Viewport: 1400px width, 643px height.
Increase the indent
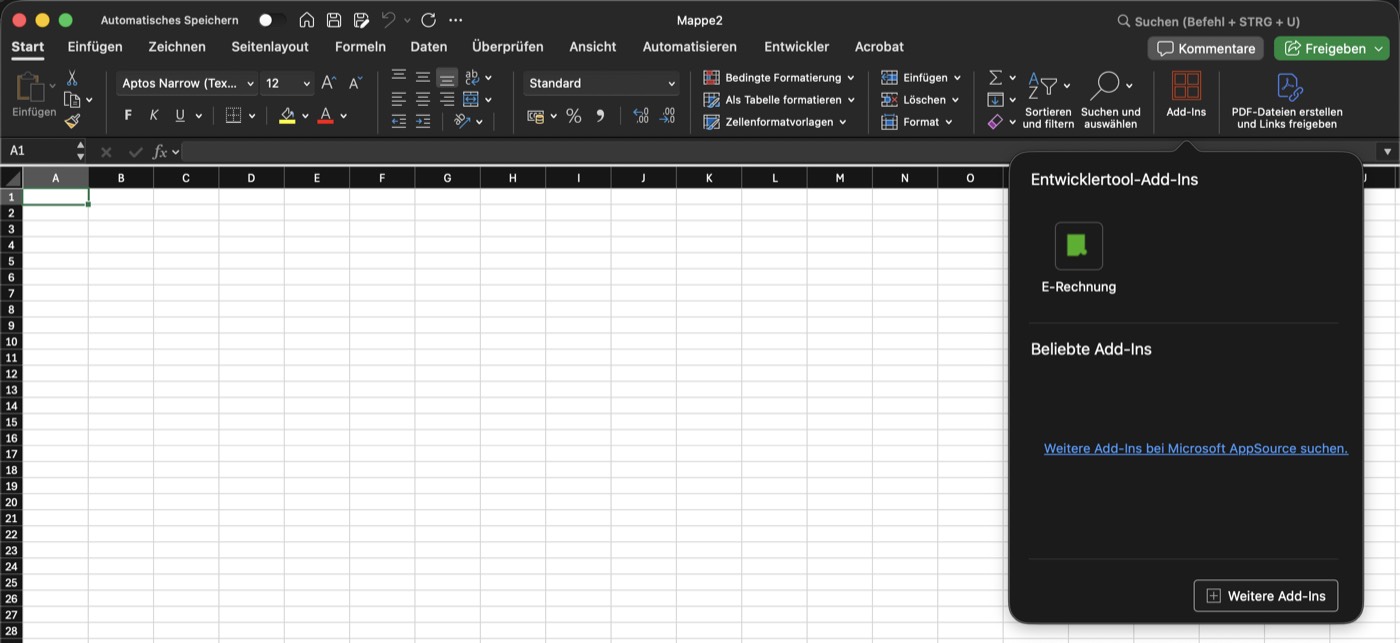pyautogui.click(x=423, y=121)
